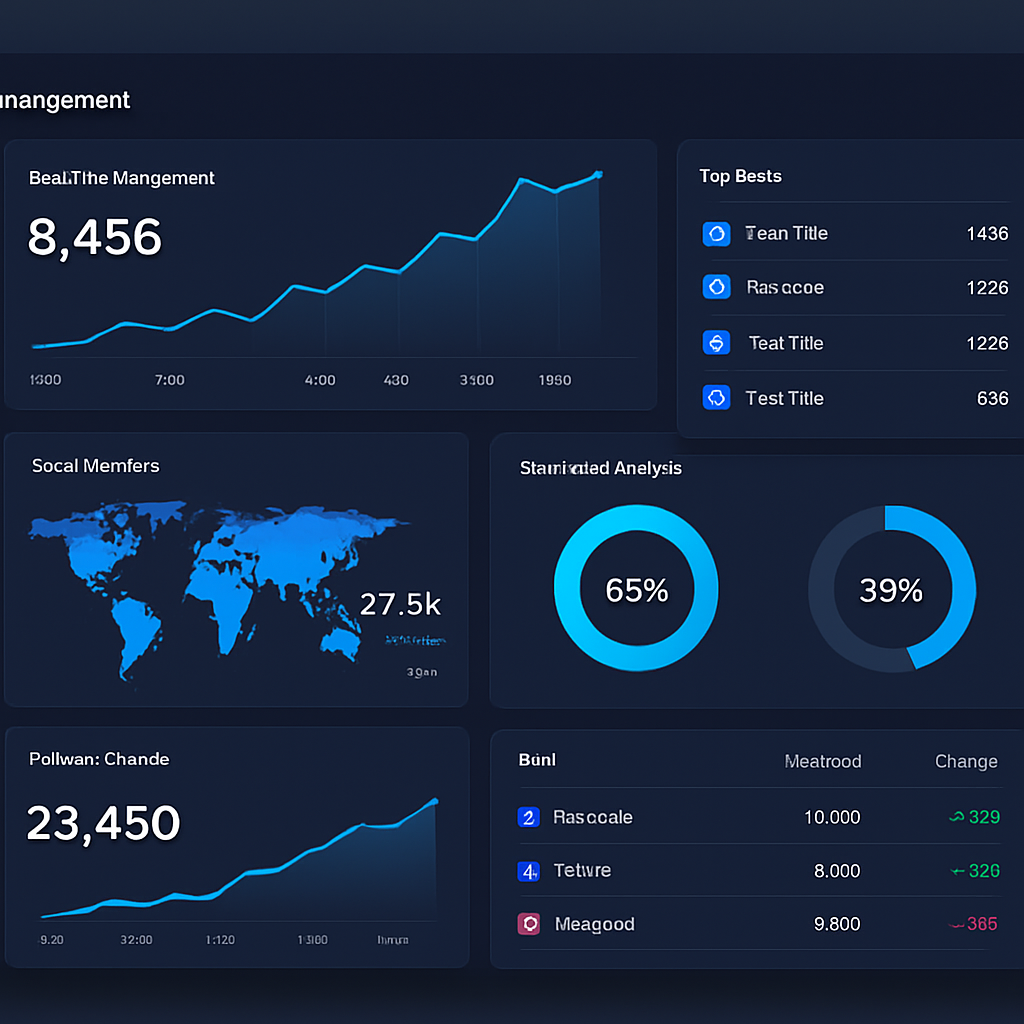The height and width of the screenshot is (1024, 1024).
Task: Select the Test Title entry
Action: click(855, 398)
